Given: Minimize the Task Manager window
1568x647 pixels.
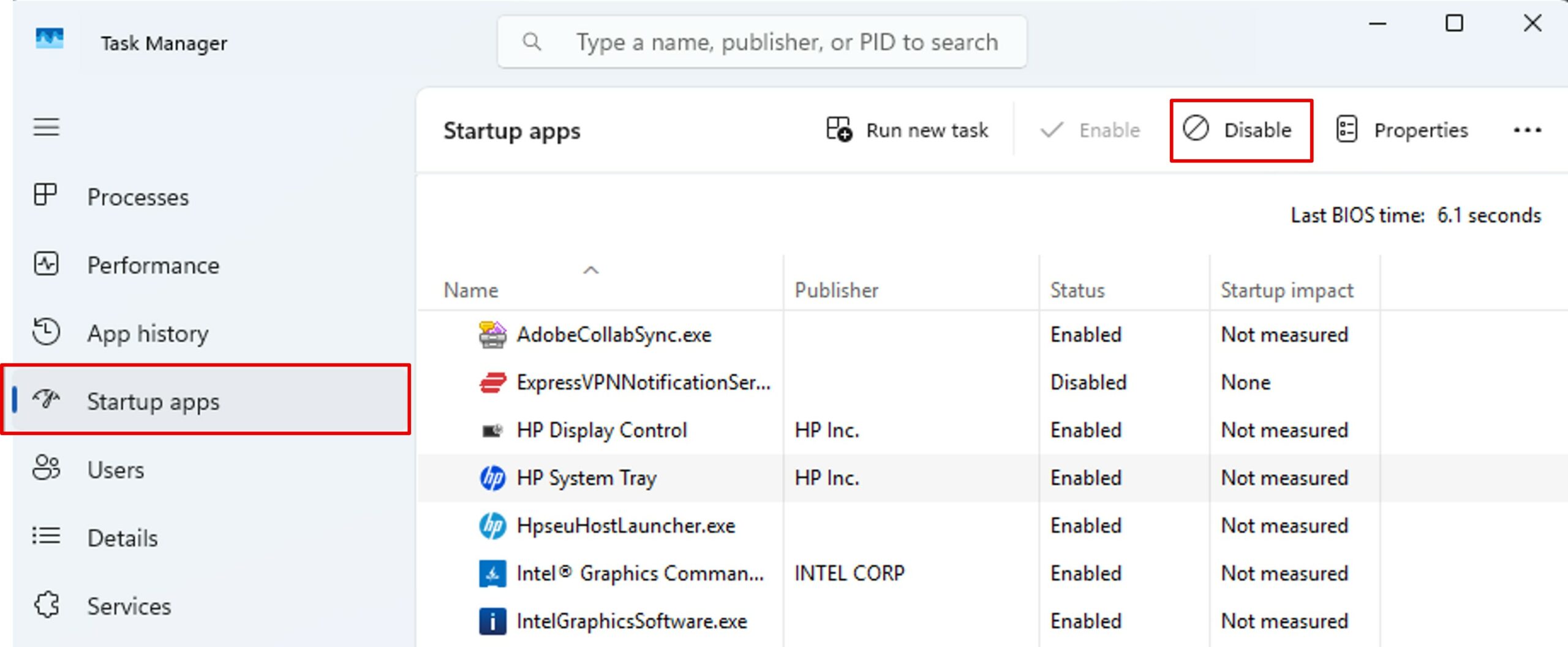Looking at the screenshot, I should coord(1378,24).
